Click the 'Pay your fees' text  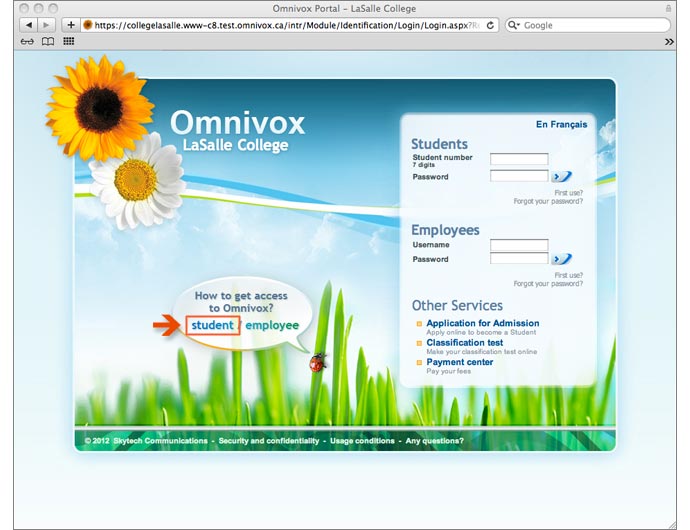click(448, 371)
